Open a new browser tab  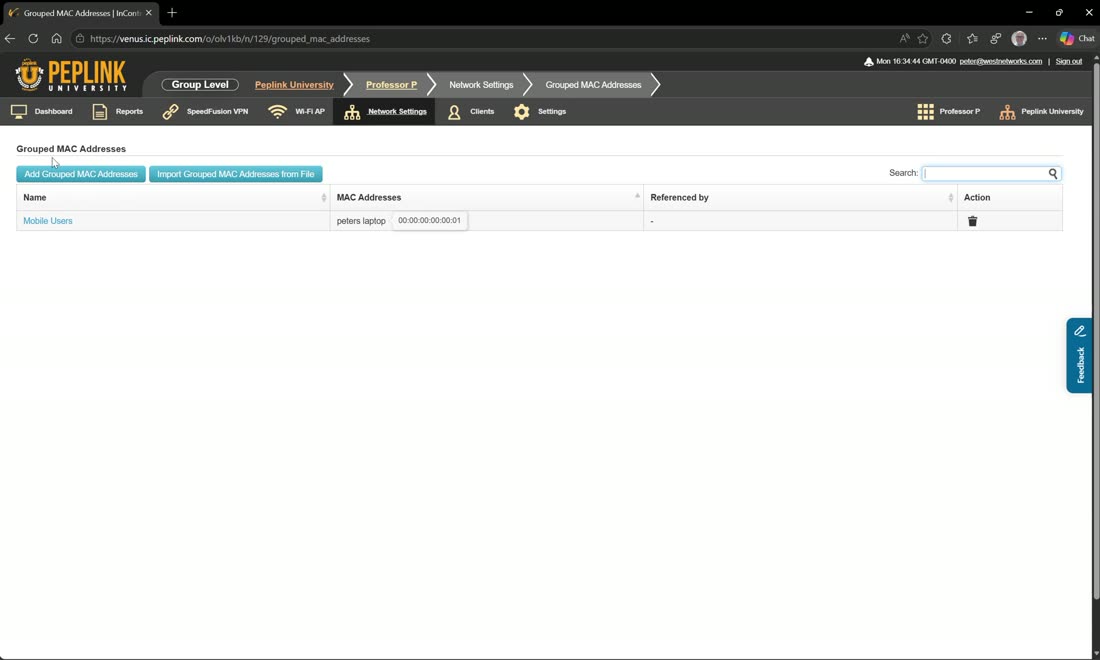(x=172, y=13)
